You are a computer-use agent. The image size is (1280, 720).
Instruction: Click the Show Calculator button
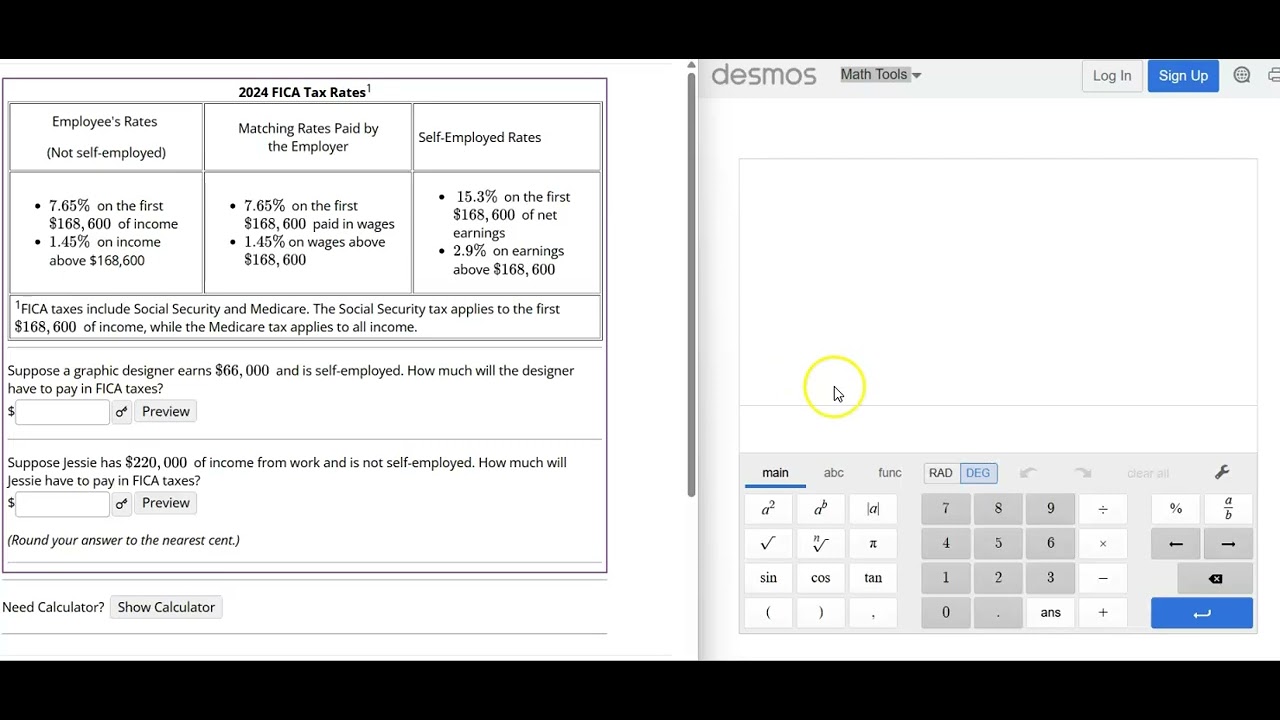166,607
